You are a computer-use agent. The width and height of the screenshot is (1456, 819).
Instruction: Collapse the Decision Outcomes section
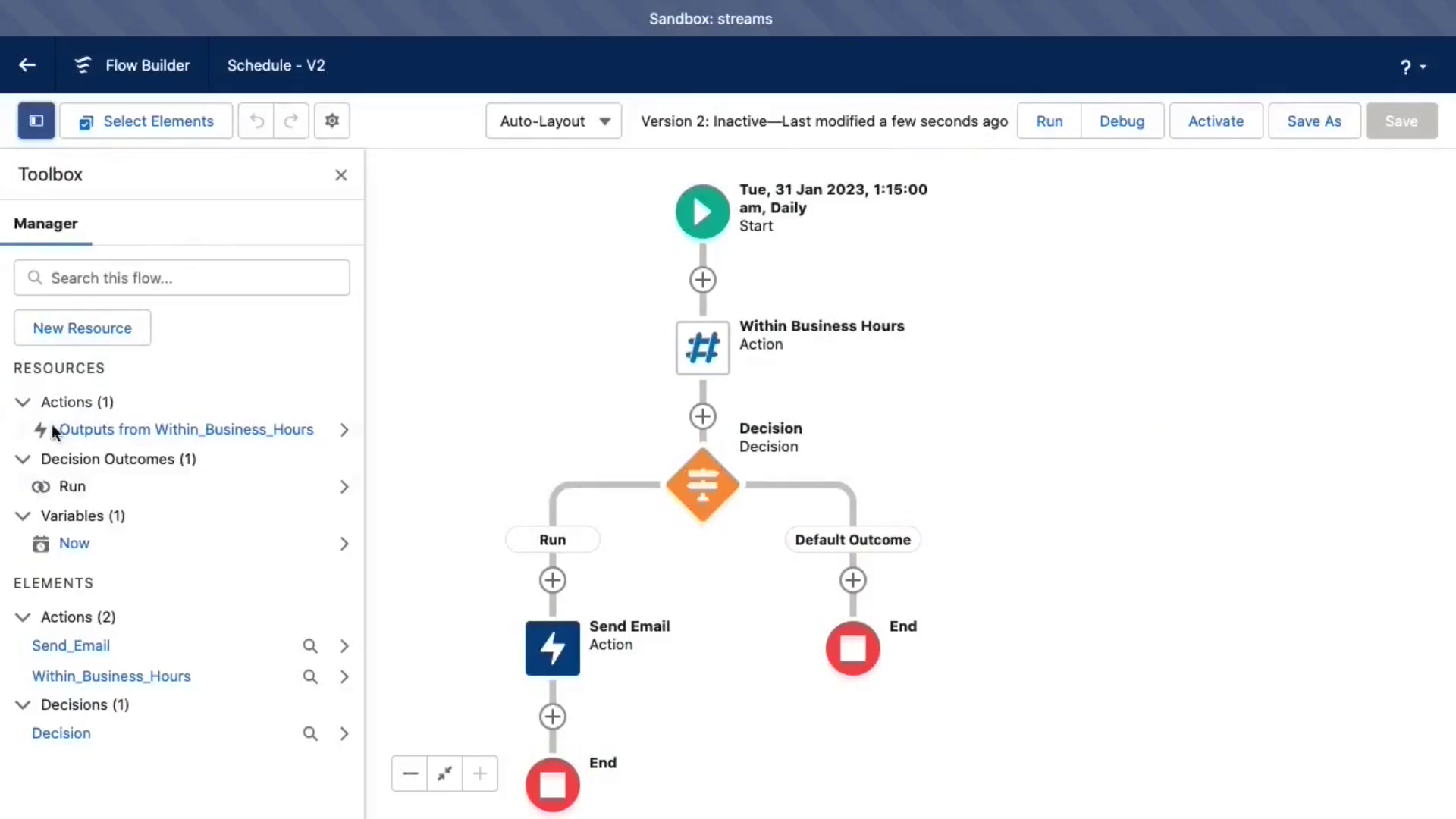point(23,460)
